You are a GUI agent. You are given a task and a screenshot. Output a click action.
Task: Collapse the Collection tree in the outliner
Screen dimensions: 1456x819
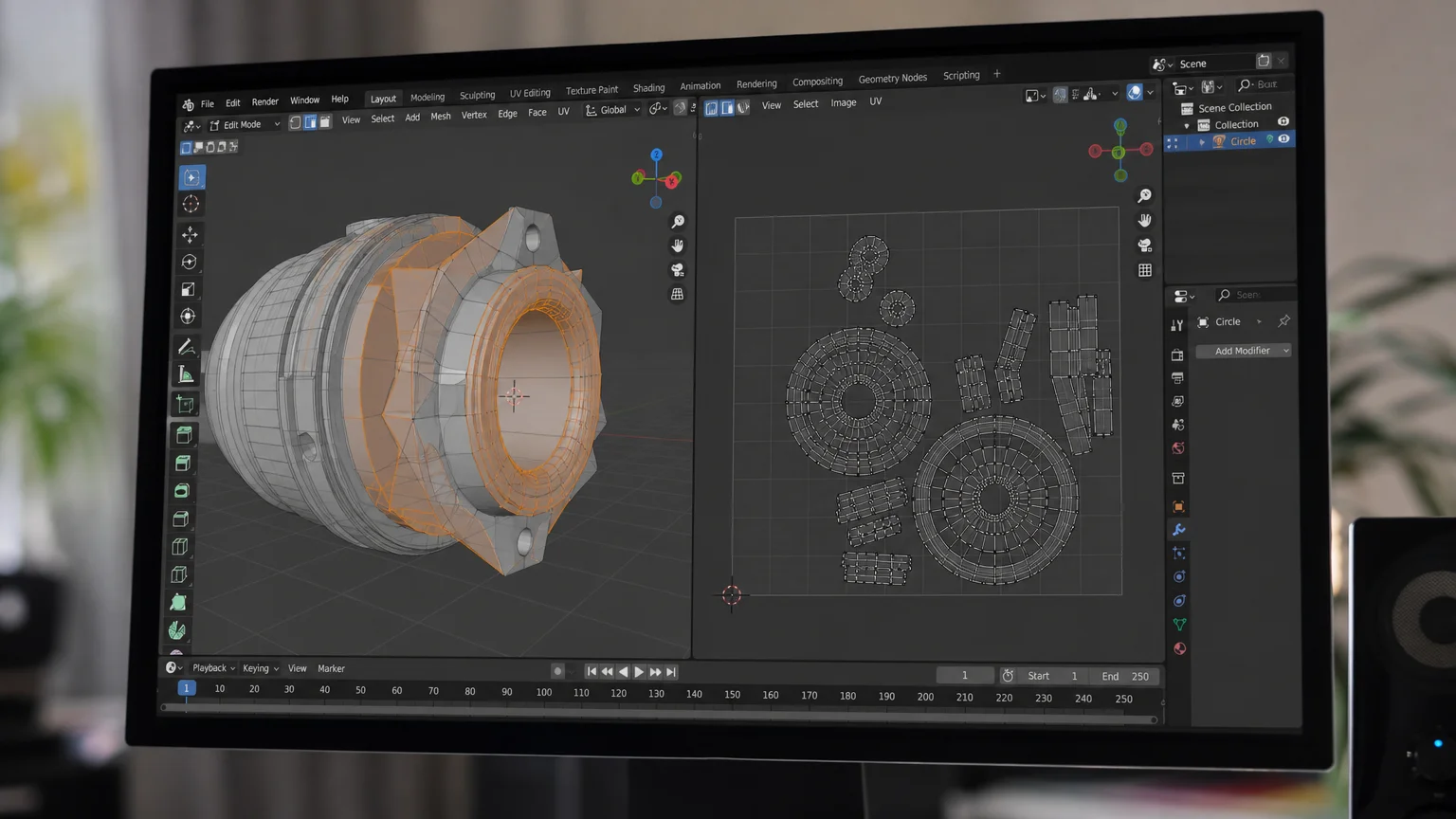tap(1186, 125)
